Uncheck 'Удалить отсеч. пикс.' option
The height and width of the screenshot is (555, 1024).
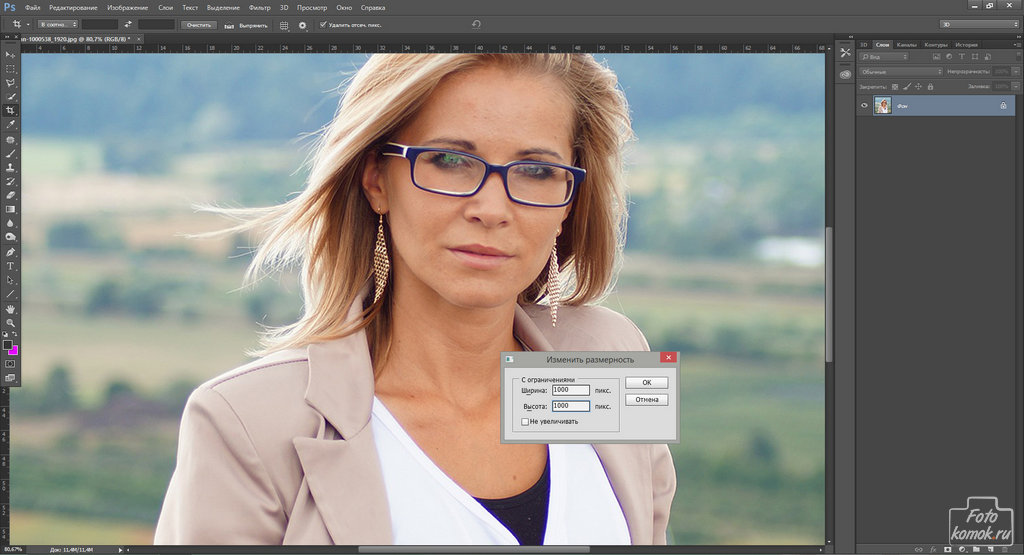[322, 24]
